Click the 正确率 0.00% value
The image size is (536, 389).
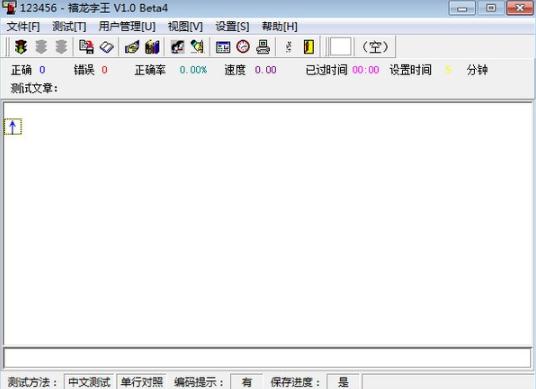(x=193, y=70)
